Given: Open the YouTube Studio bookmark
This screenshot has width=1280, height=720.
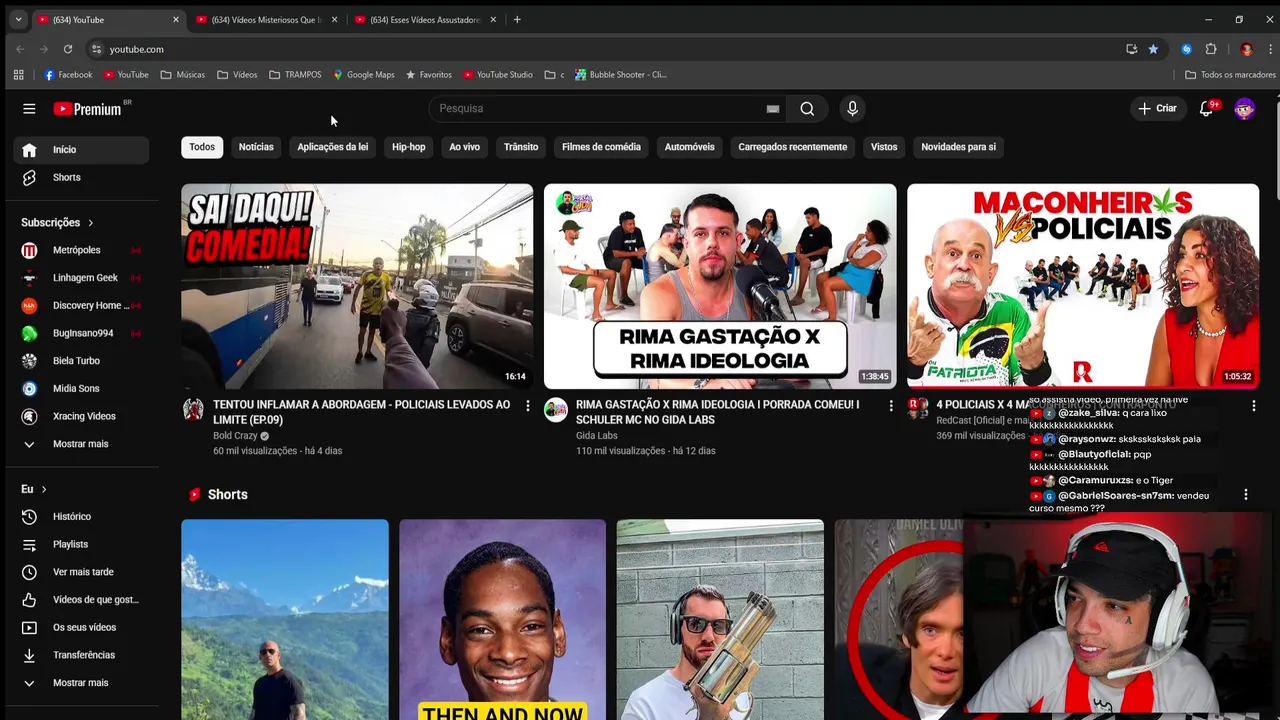Looking at the screenshot, I should (497, 75).
